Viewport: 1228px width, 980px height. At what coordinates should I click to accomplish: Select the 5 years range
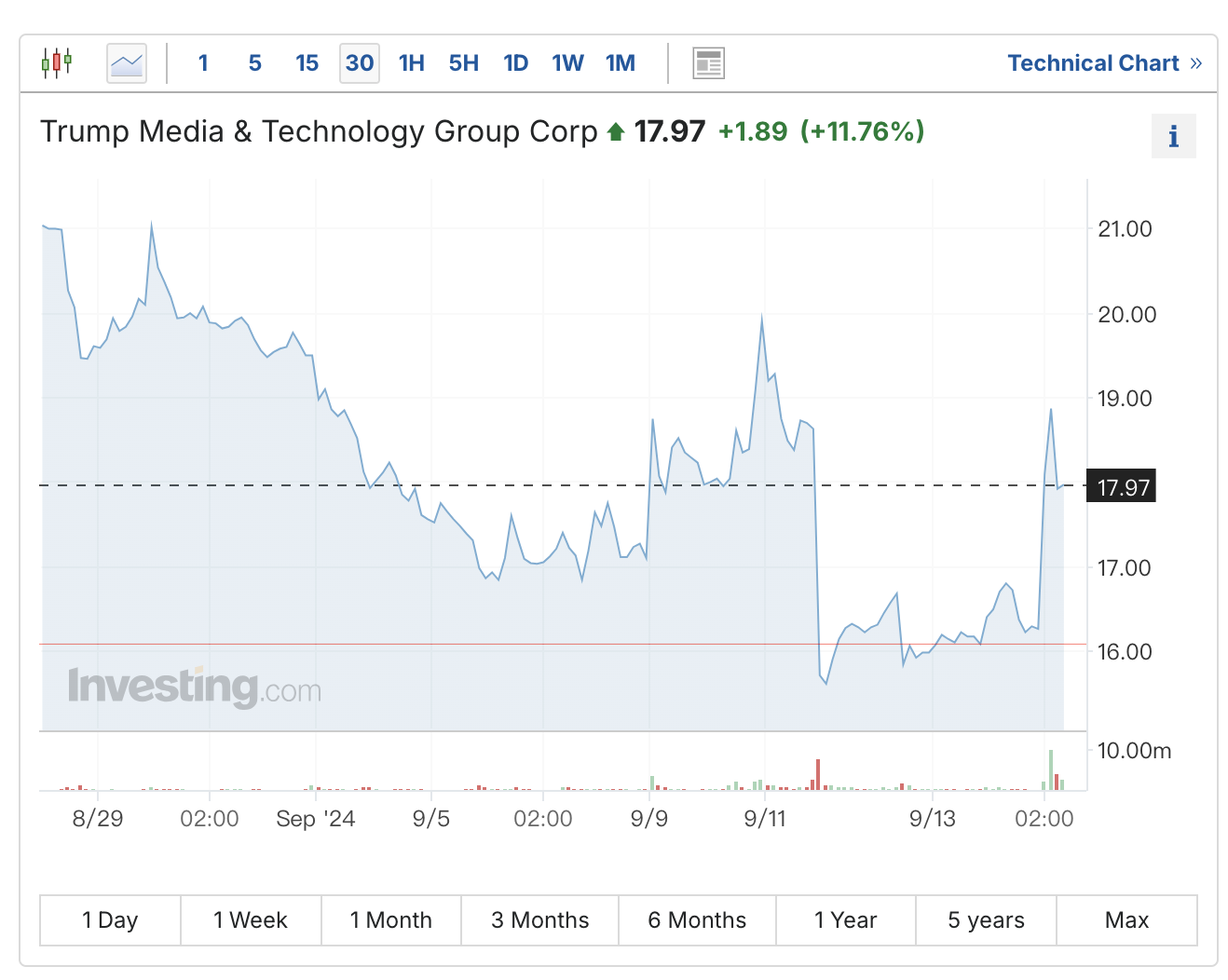click(x=987, y=920)
